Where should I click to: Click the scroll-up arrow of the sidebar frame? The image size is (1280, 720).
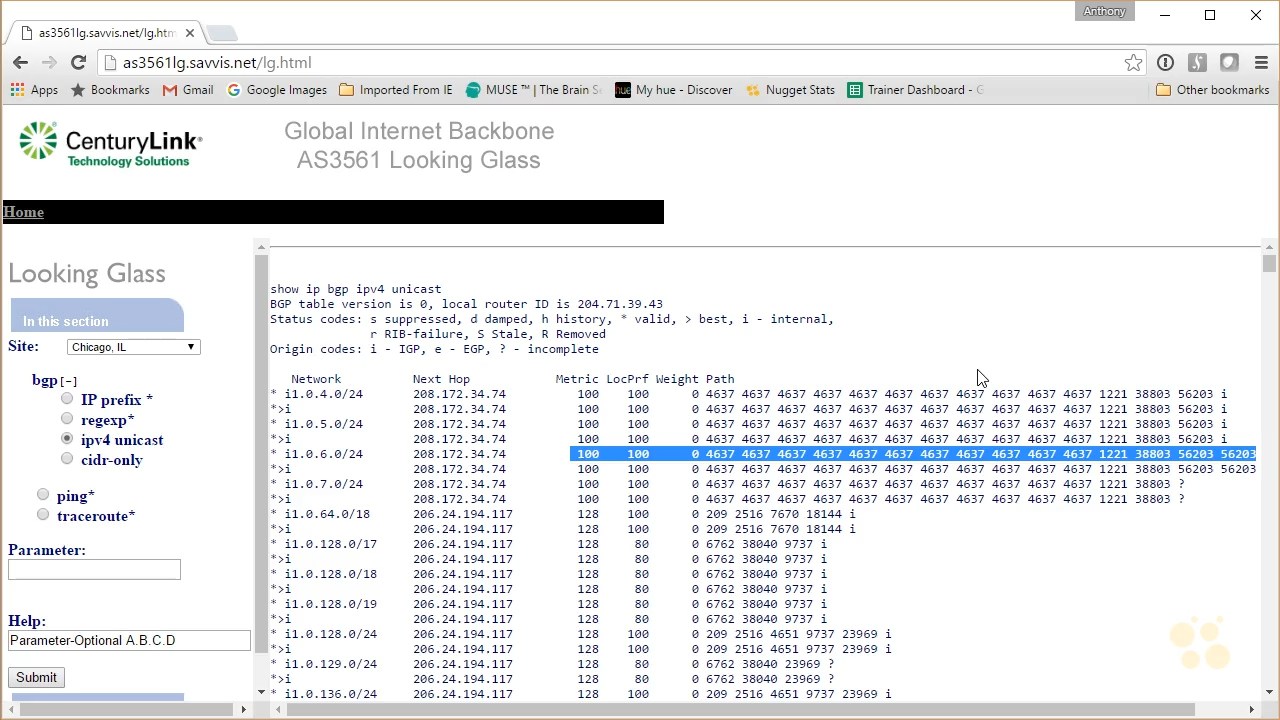click(x=261, y=246)
